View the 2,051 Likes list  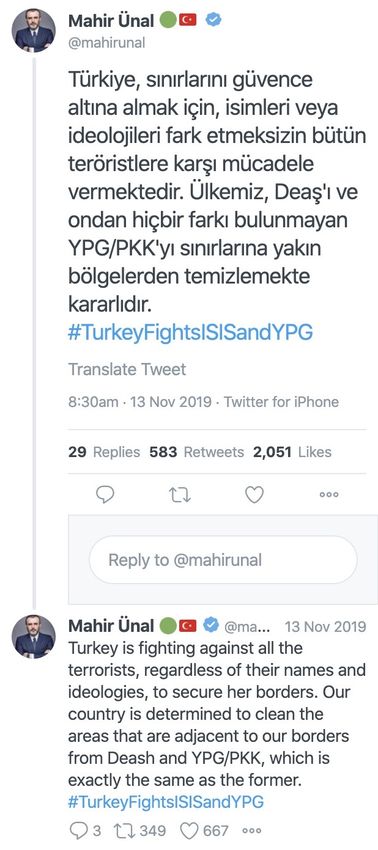click(x=292, y=452)
